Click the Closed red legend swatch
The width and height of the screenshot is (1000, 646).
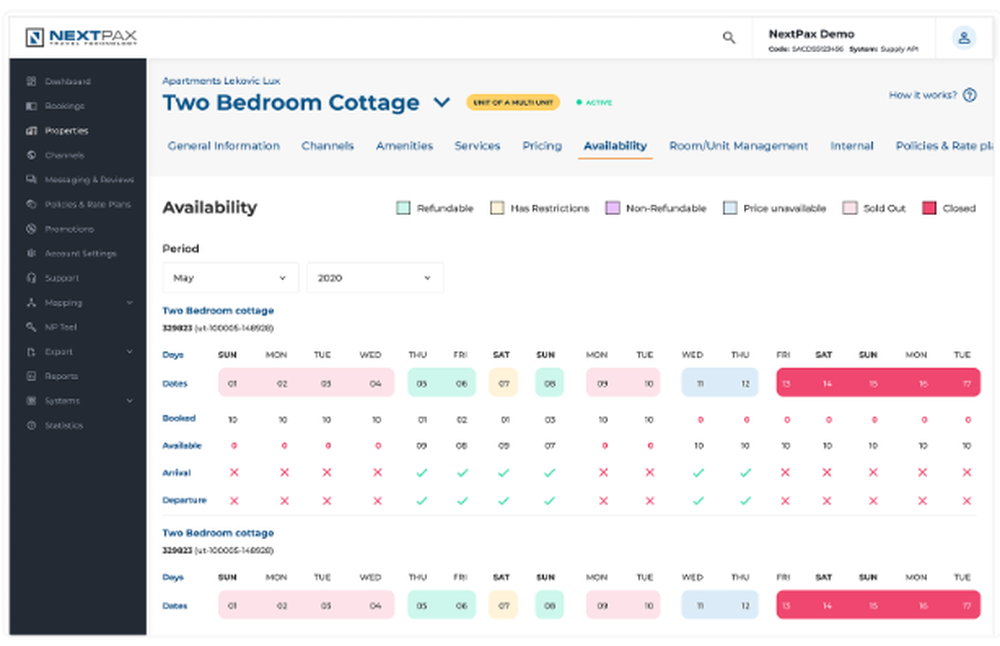click(x=929, y=208)
